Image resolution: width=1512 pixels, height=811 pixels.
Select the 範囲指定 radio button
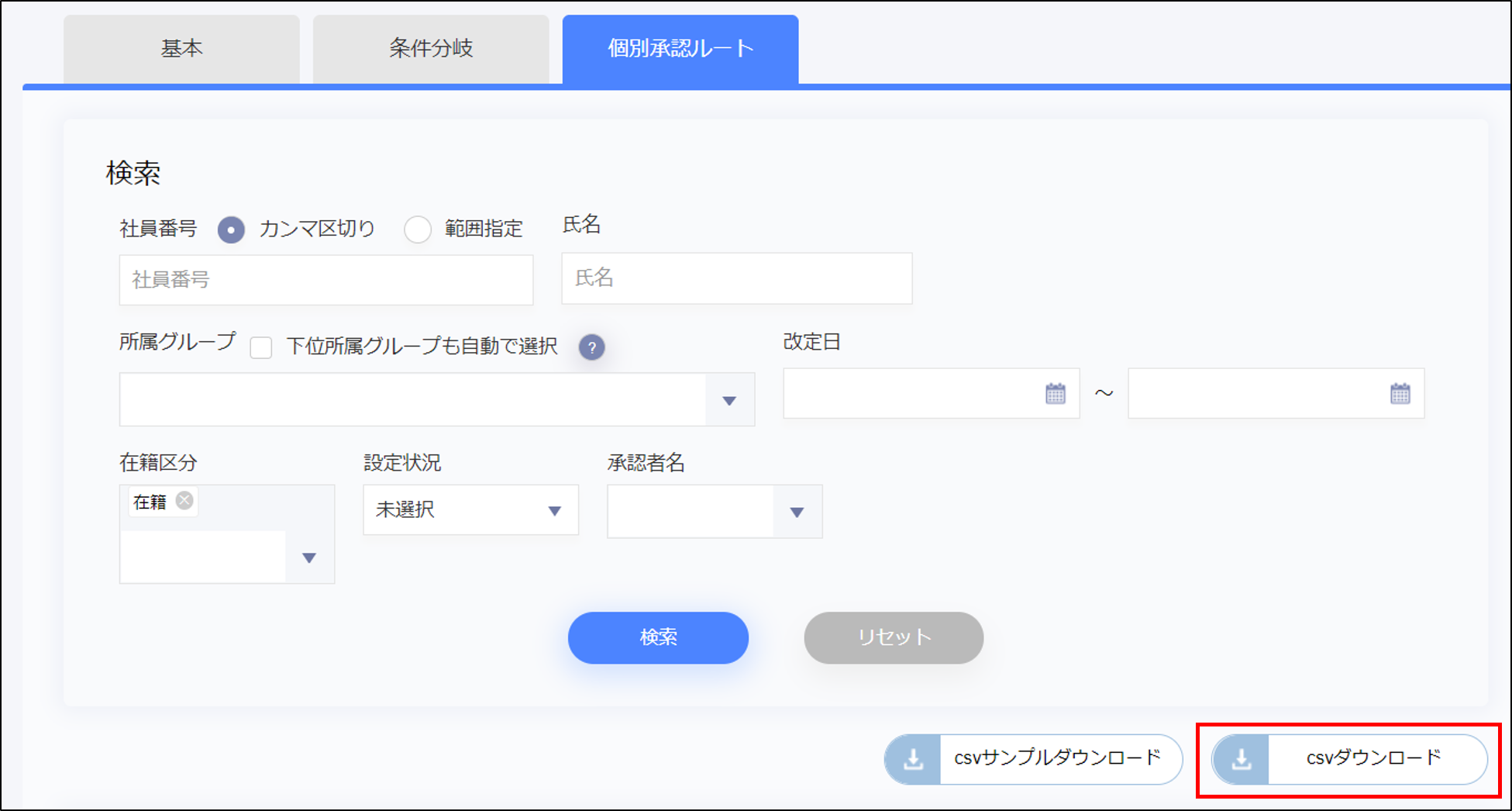tap(418, 229)
